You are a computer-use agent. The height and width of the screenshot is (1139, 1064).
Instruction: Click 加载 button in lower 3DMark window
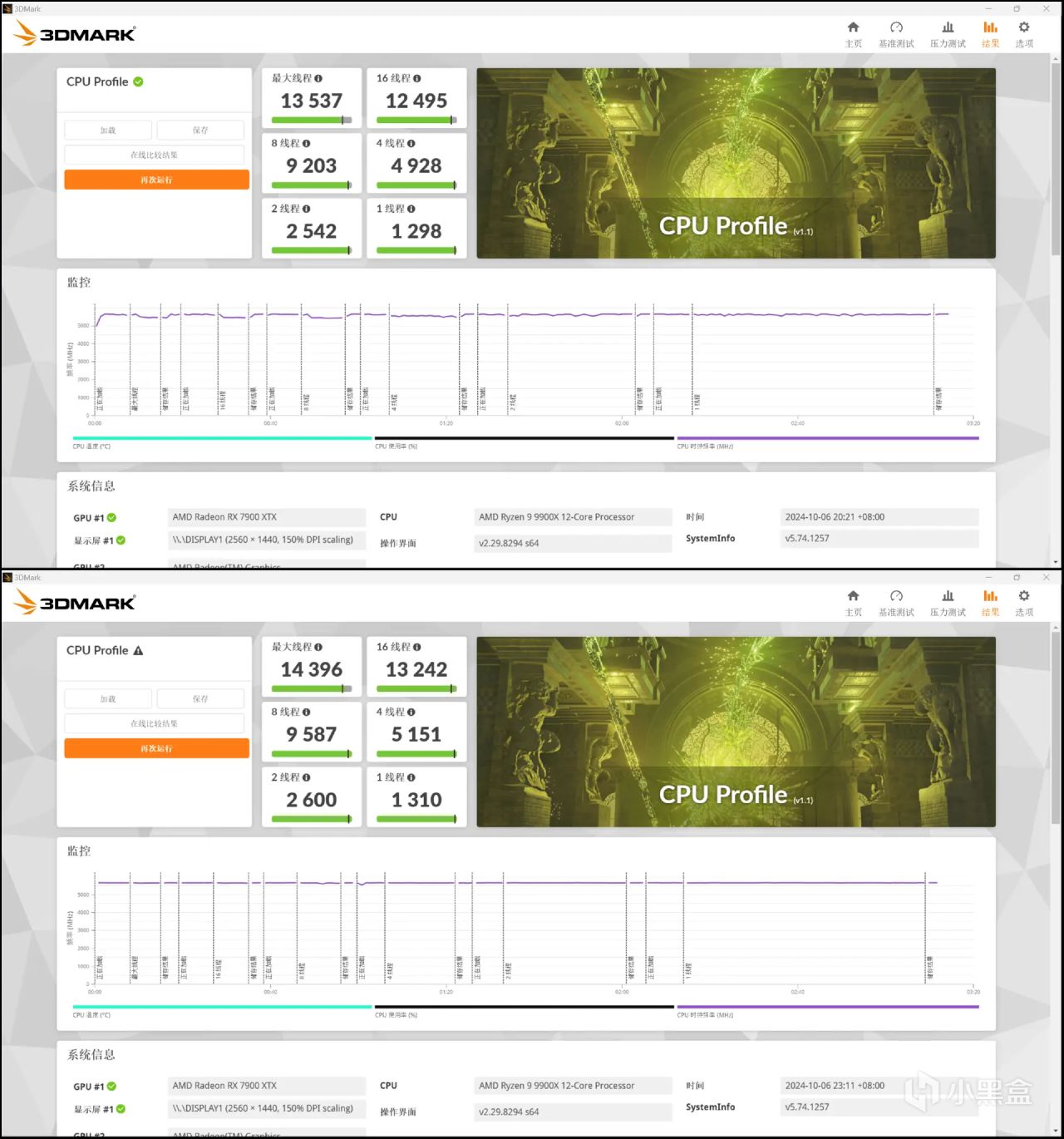(108, 699)
